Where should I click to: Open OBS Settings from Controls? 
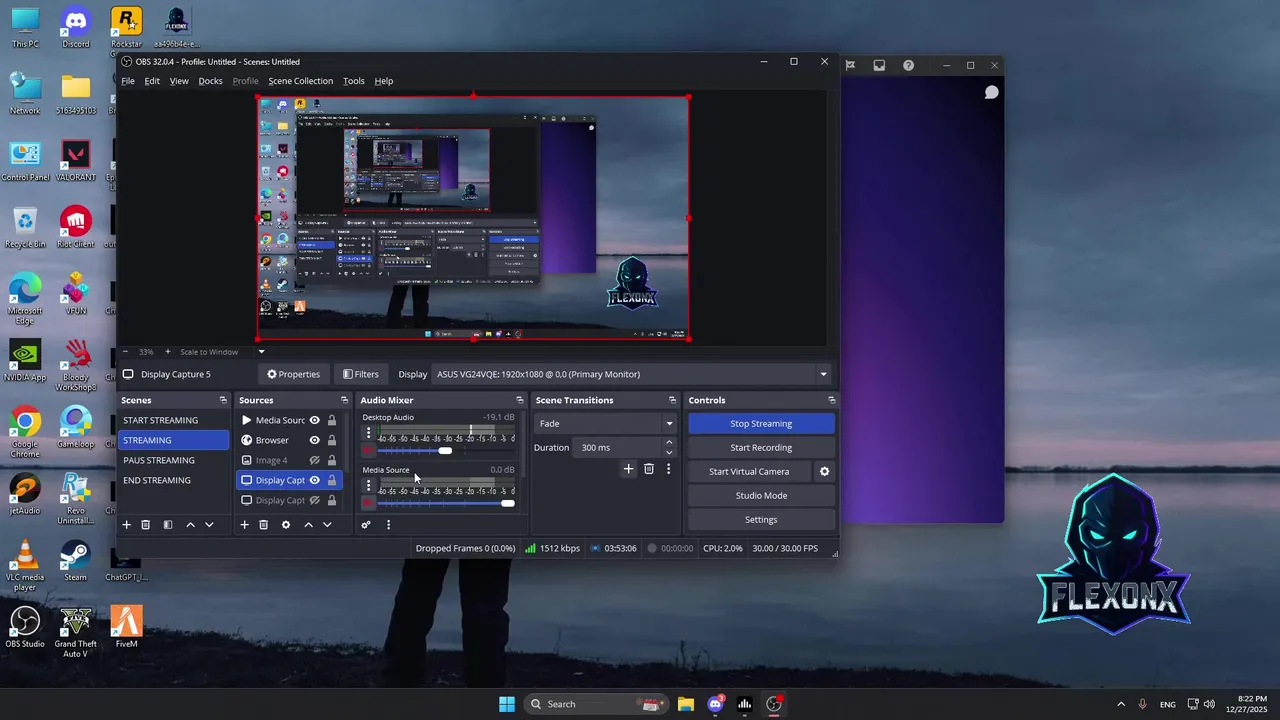pos(761,520)
